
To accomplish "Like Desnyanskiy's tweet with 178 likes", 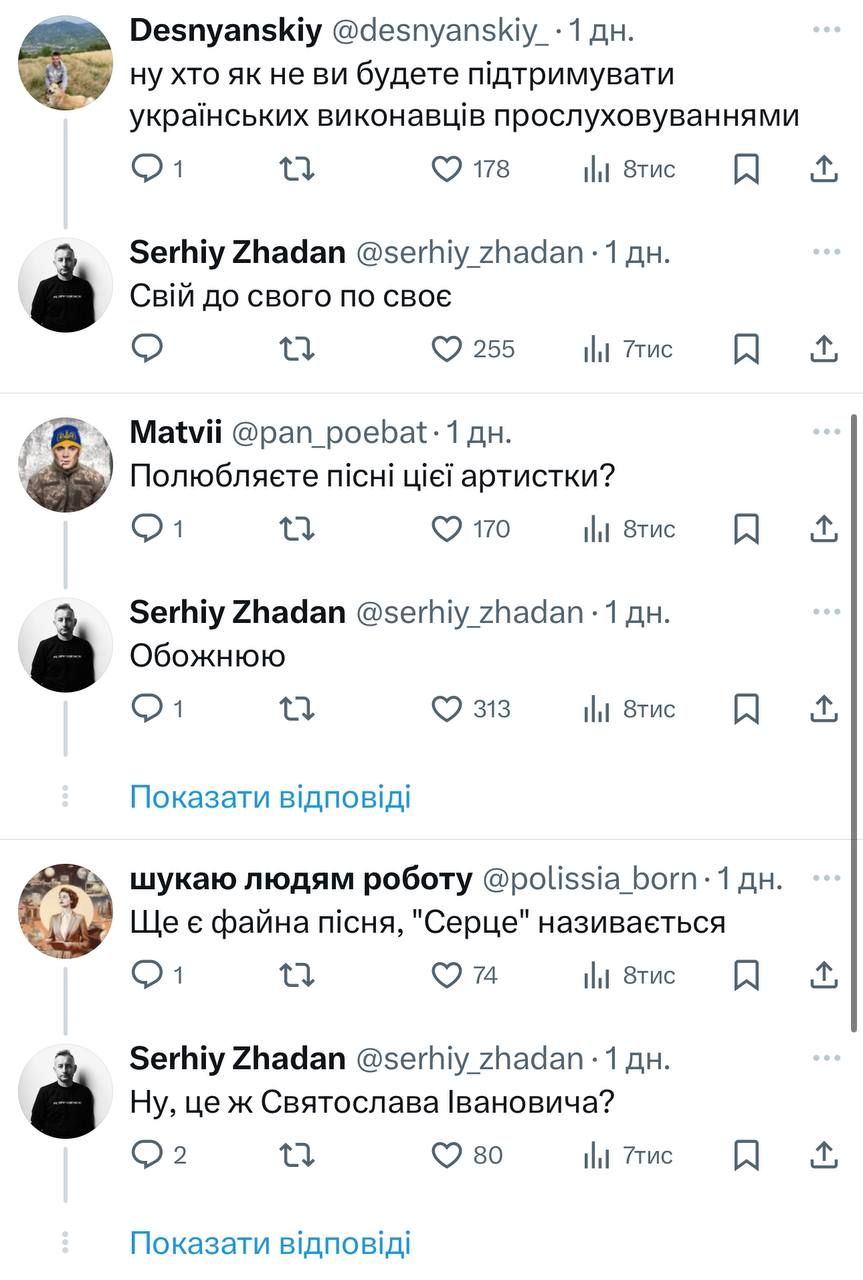I will tap(446, 170).
